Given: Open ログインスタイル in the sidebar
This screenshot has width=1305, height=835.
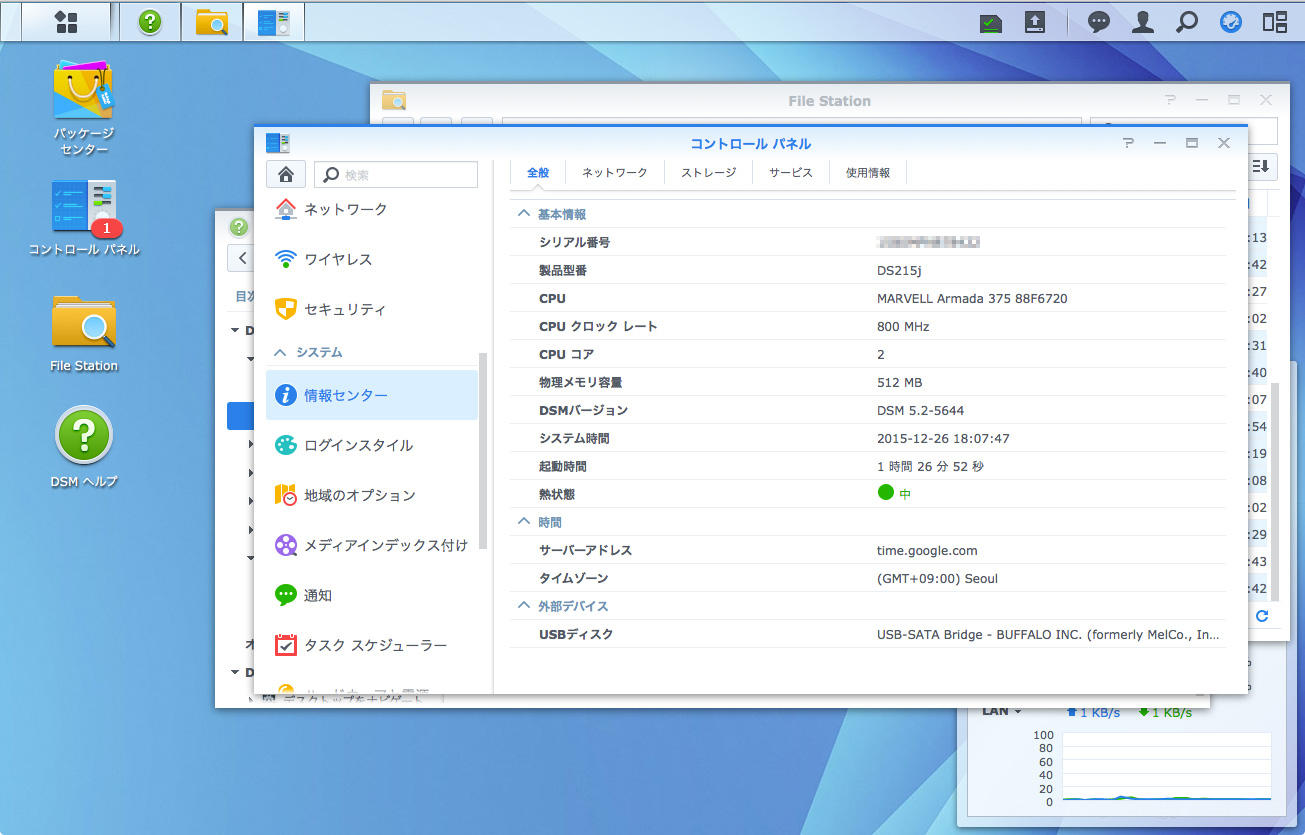Looking at the screenshot, I should 371,445.
